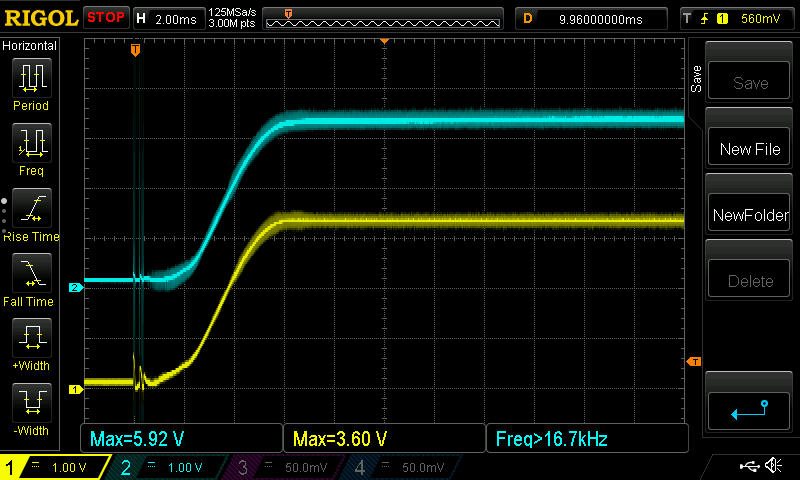Click the orange trigger level marker on right edge
800x480 pixels.
click(x=694, y=362)
